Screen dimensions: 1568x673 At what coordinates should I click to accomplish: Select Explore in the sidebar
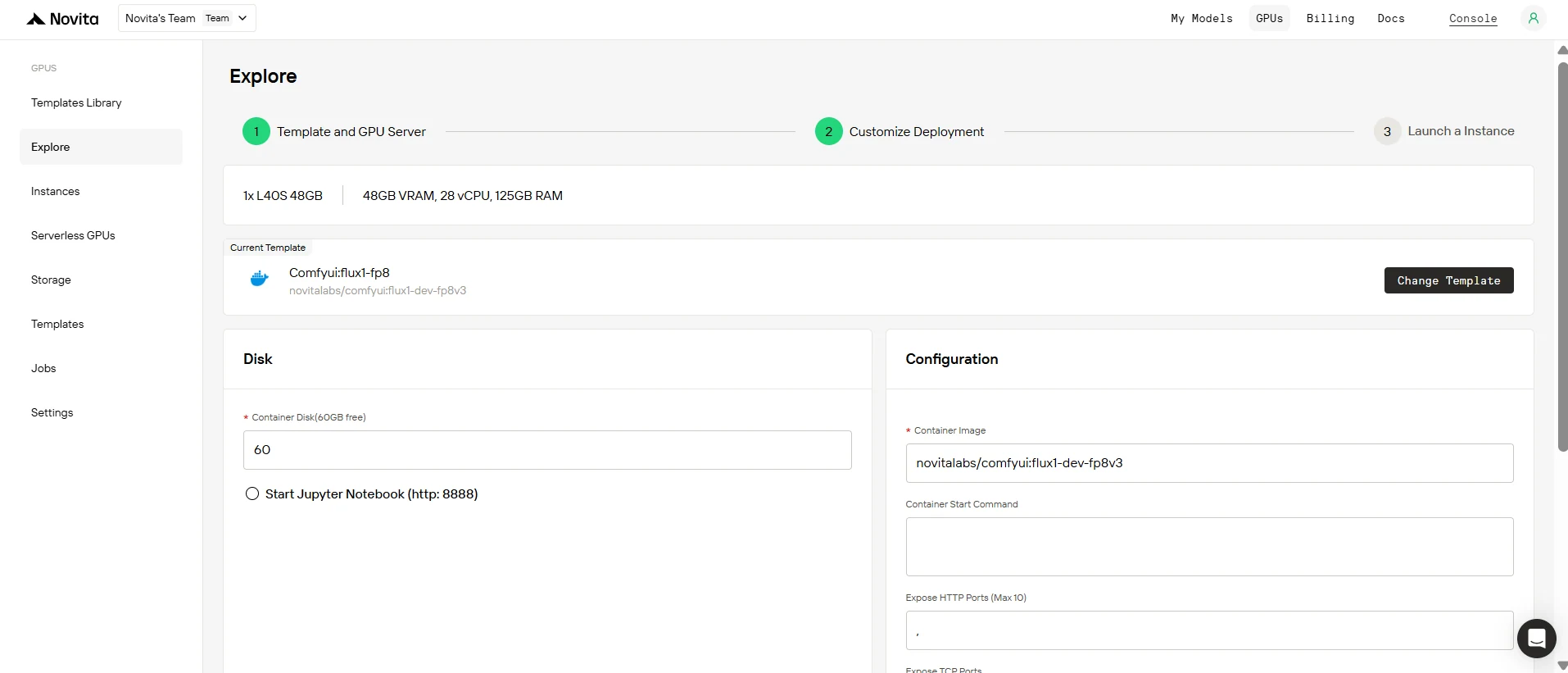[101, 147]
